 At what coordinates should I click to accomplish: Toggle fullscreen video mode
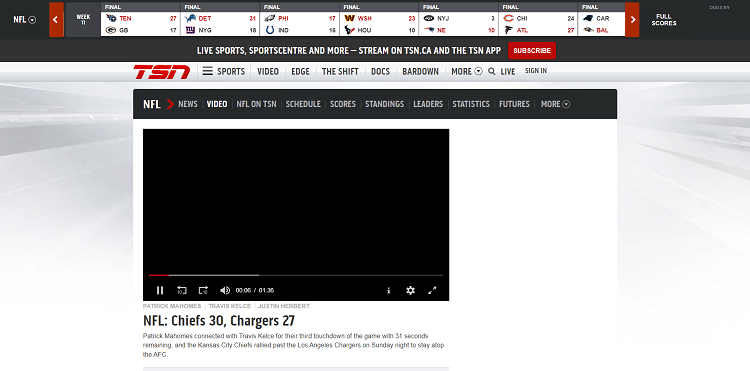(x=432, y=290)
